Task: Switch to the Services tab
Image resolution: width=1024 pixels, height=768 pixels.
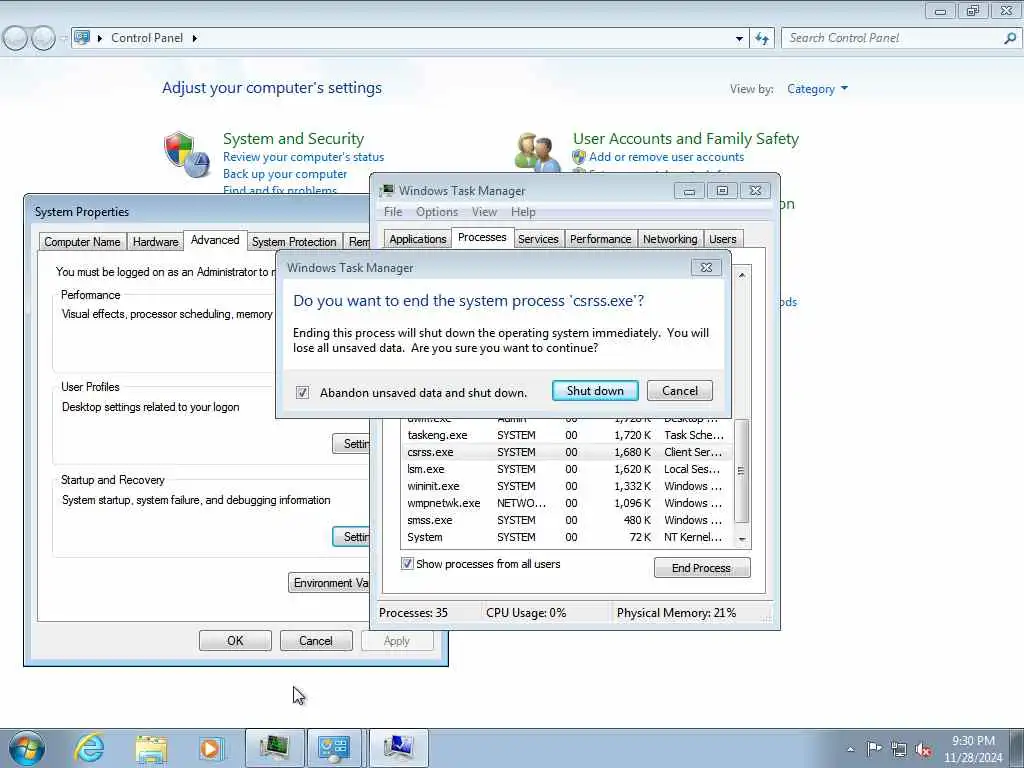Action: 538,239
